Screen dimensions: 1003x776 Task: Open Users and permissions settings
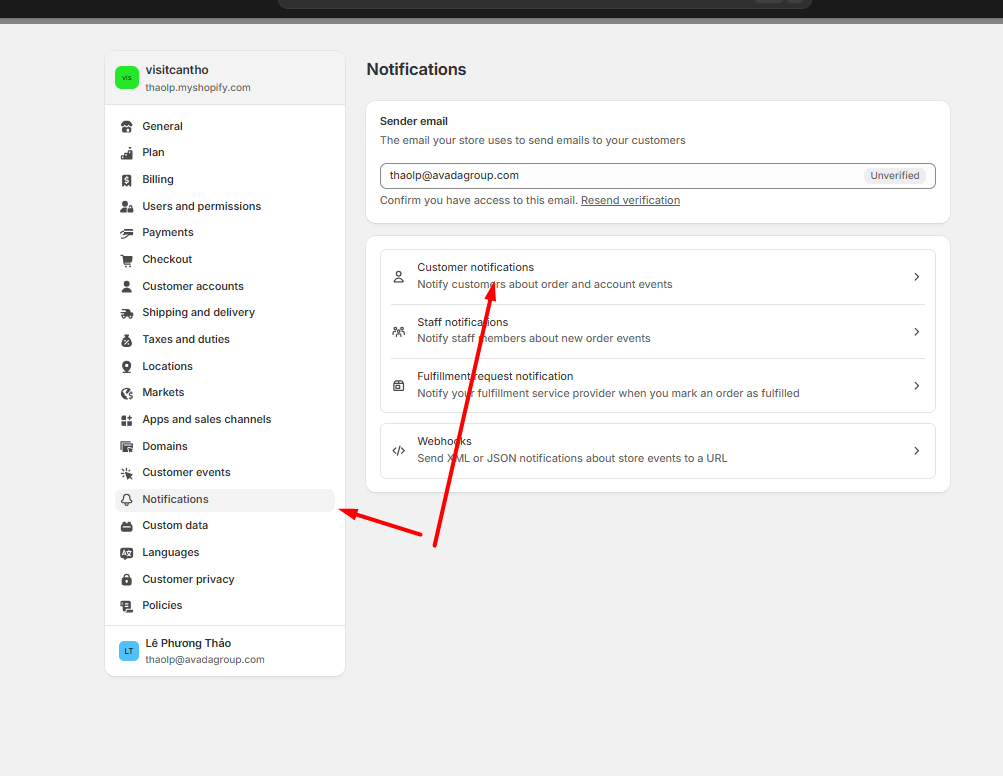pyautogui.click(x=201, y=206)
